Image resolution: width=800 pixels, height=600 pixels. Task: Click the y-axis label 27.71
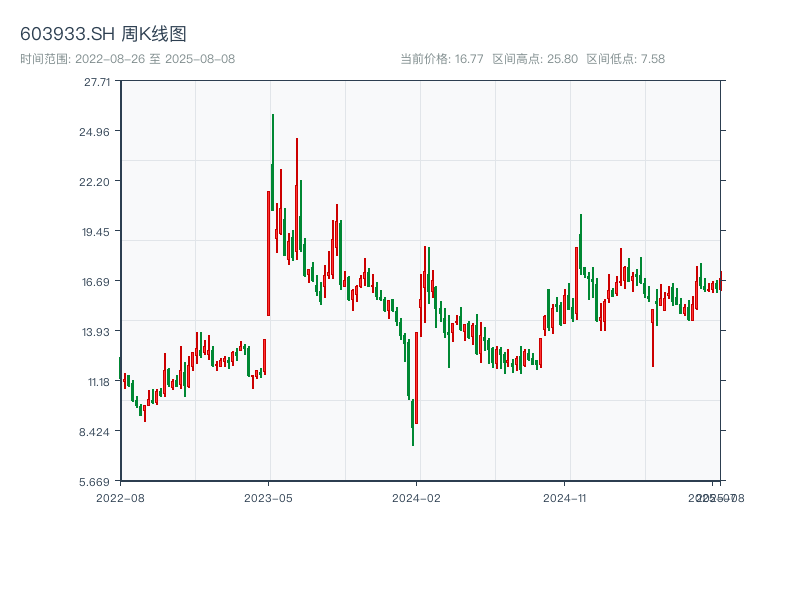click(97, 82)
